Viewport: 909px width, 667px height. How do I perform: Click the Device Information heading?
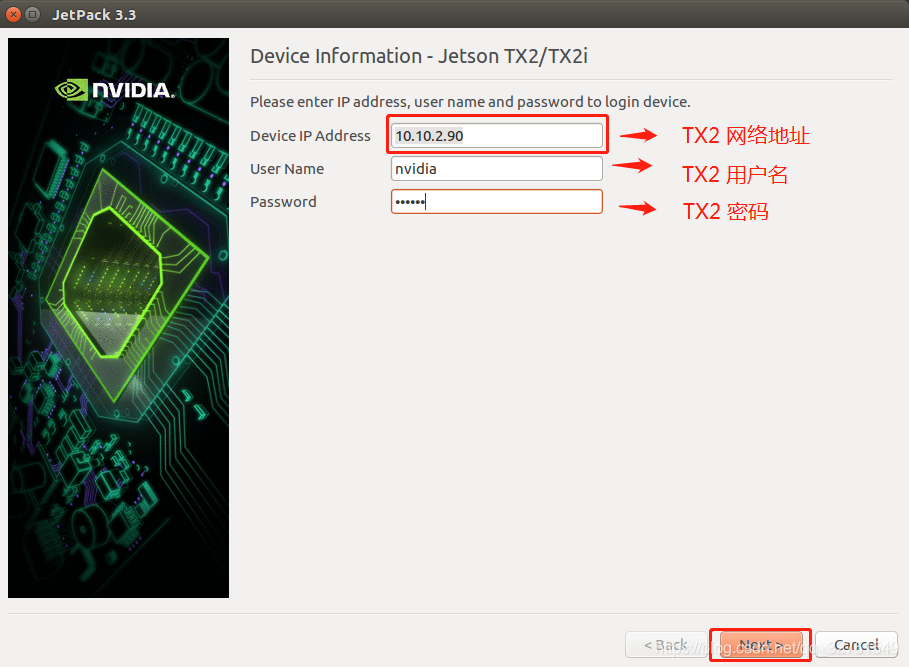[419, 56]
